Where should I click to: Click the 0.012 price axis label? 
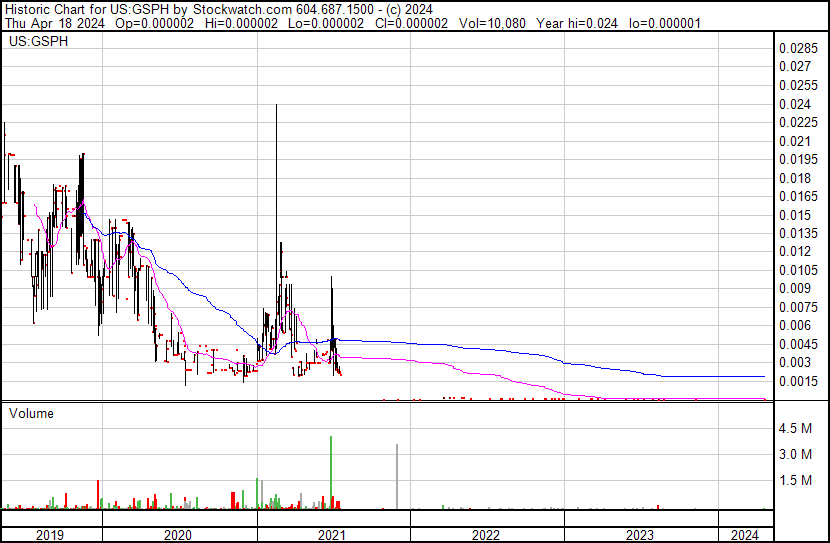pos(795,251)
